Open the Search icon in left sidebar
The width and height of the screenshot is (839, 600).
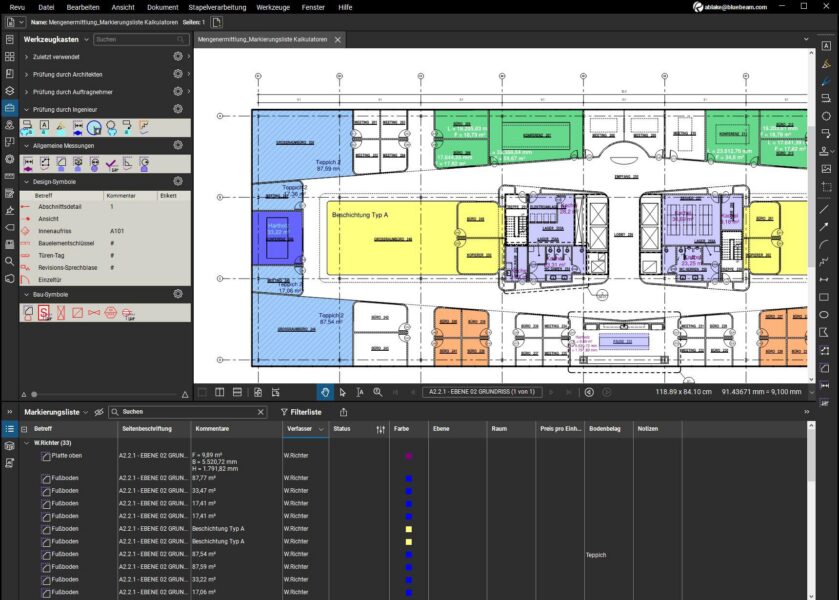pos(9,261)
